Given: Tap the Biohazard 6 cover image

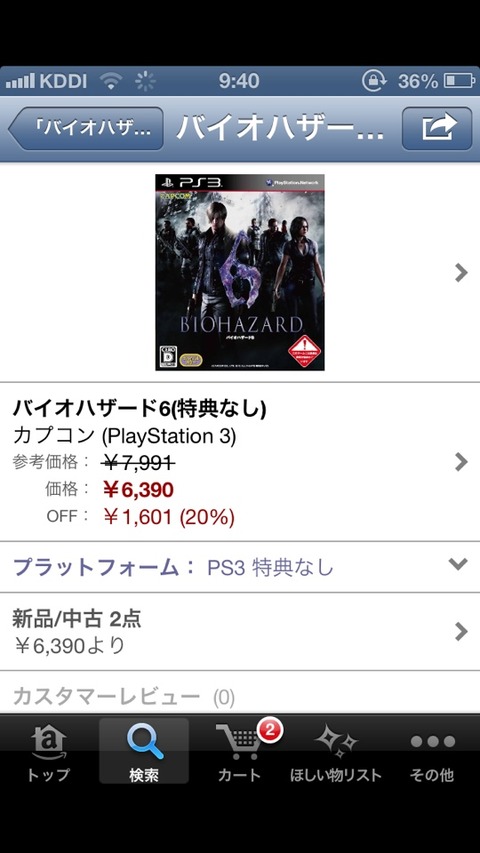Looking at the screenshot, I should point(240,272).
